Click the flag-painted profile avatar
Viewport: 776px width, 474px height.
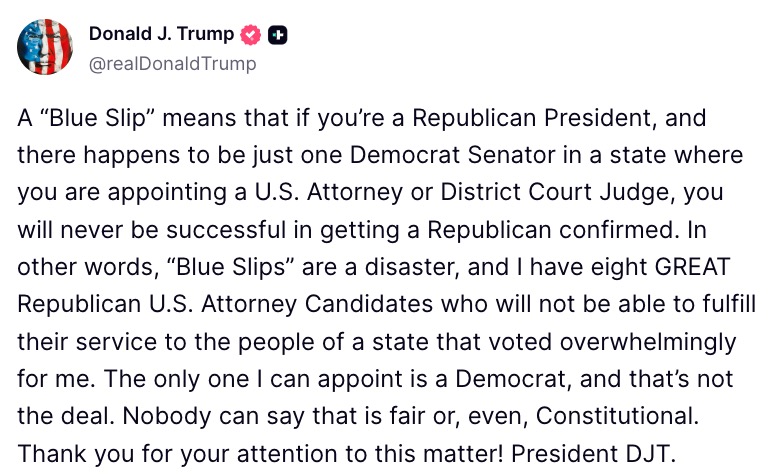(45, 47)
